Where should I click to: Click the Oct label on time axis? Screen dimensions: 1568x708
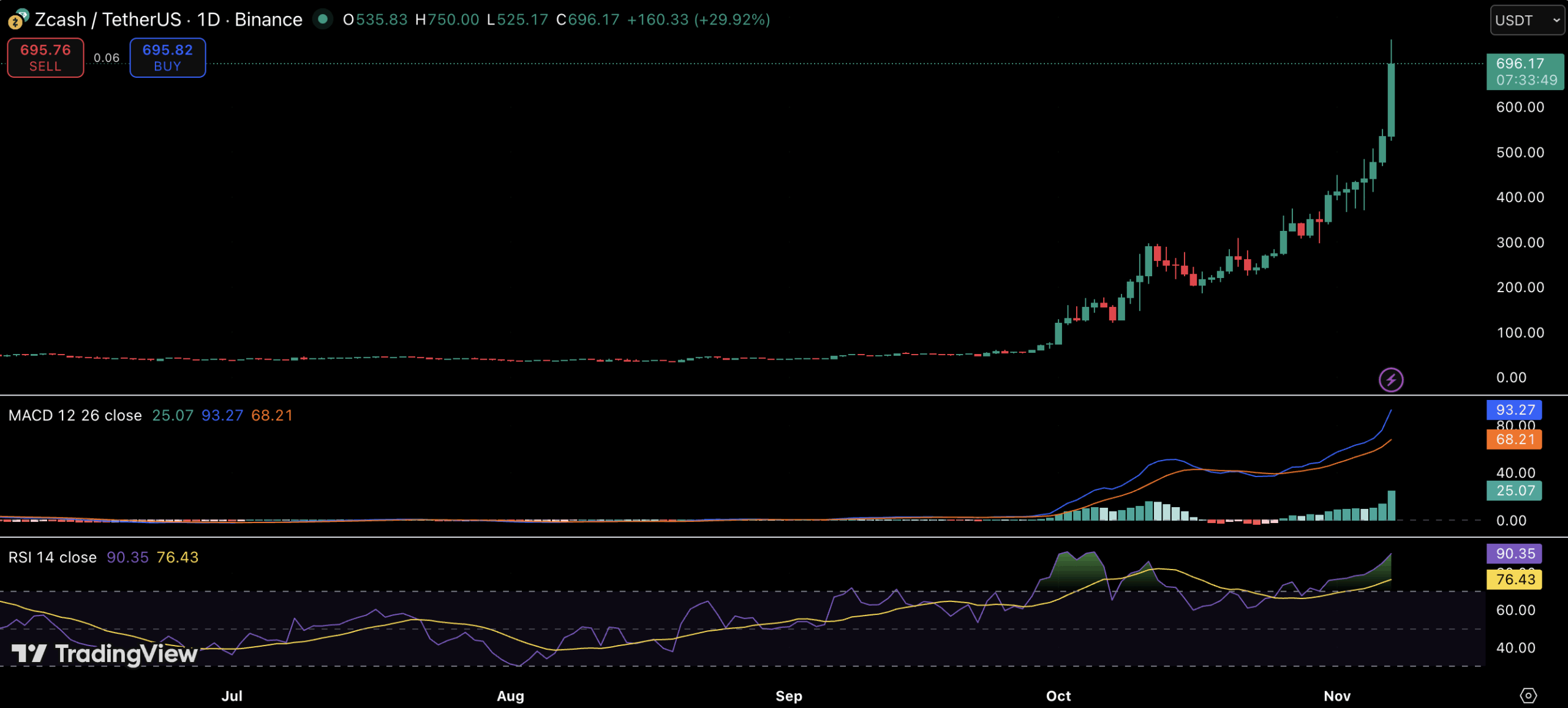[x=1058, y=696]
